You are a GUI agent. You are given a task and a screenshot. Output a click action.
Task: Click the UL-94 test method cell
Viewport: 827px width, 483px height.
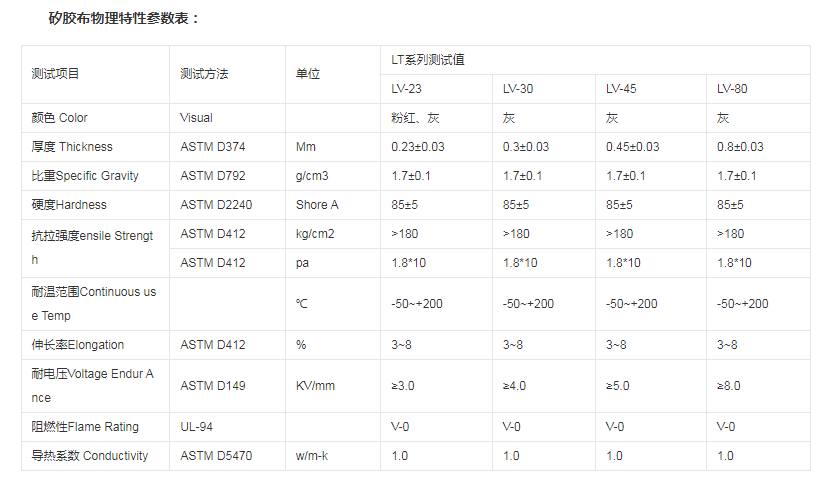tap(196, 427)
